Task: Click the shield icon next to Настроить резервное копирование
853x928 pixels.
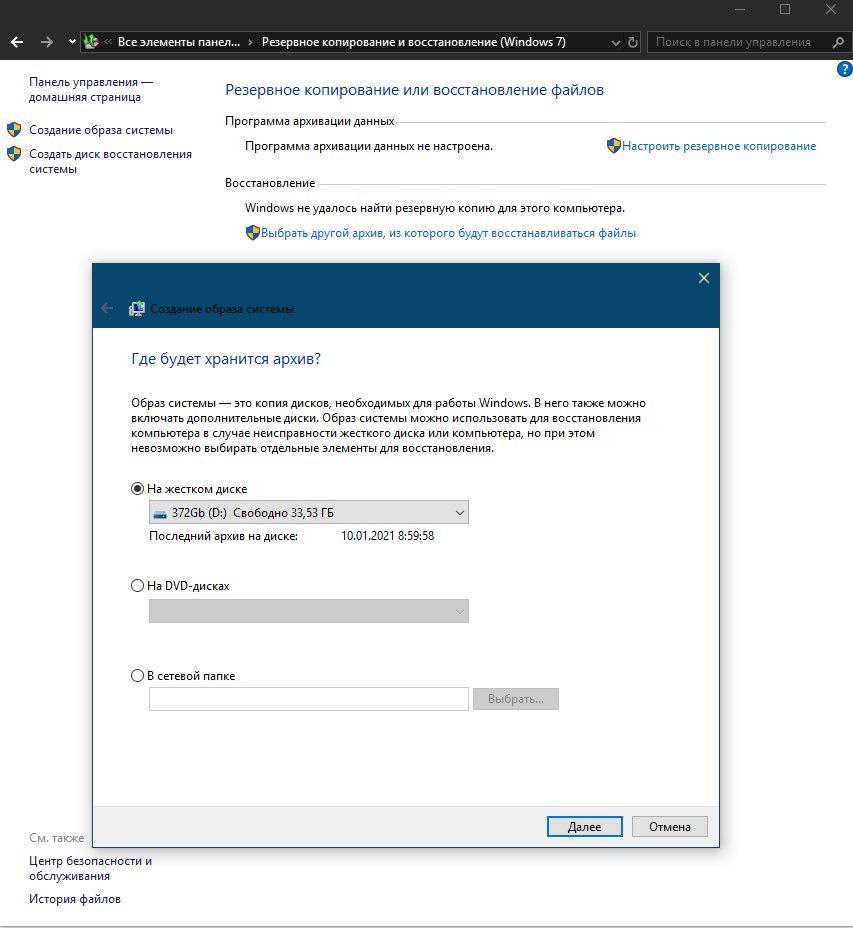Action: (613, 145)
